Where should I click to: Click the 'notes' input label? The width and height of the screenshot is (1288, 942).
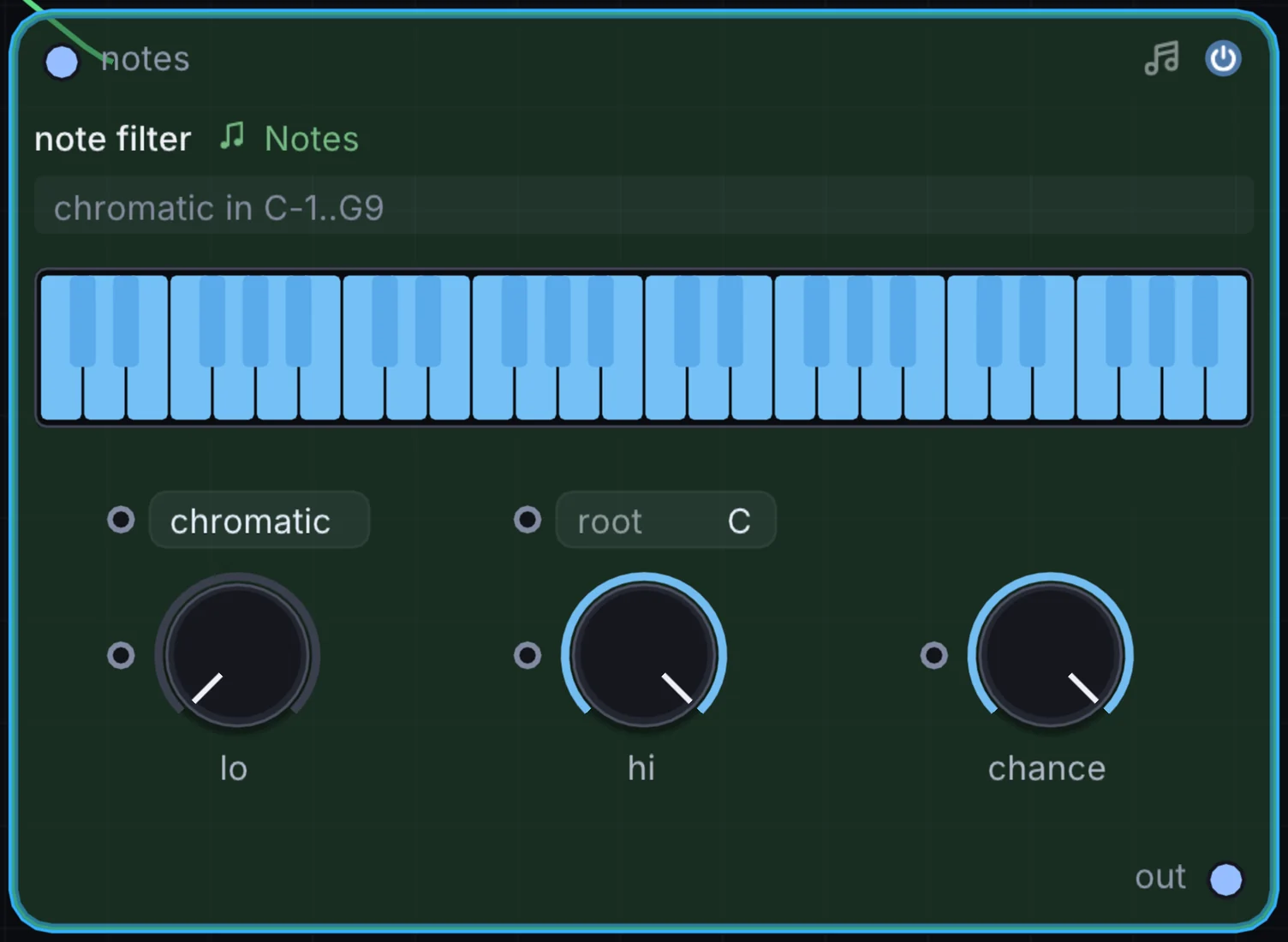146,59
